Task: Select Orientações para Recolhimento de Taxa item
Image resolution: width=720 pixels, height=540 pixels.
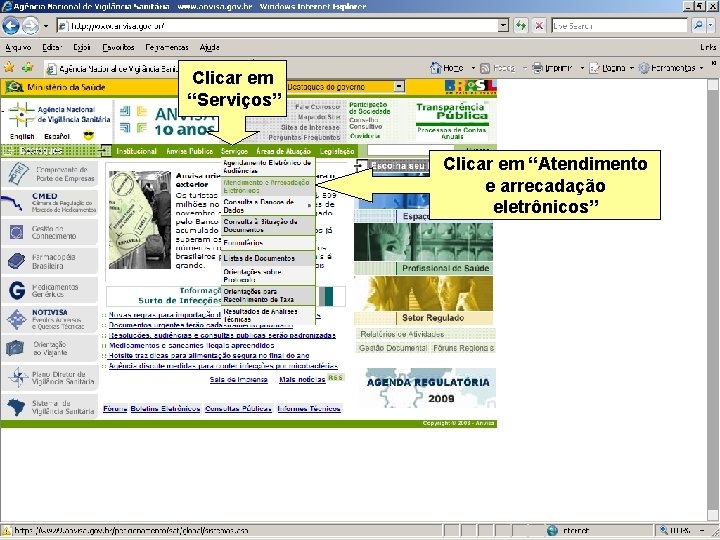Action: 268,295
